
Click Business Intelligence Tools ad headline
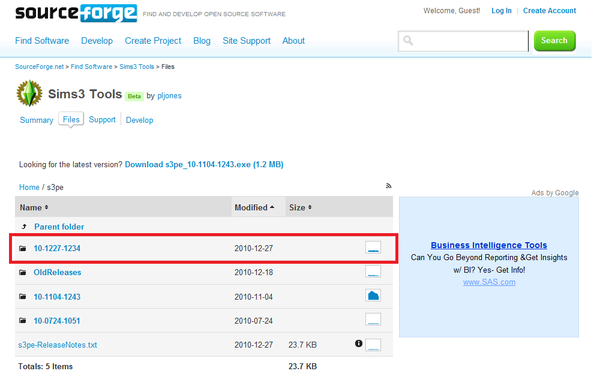tap(489, 245)
